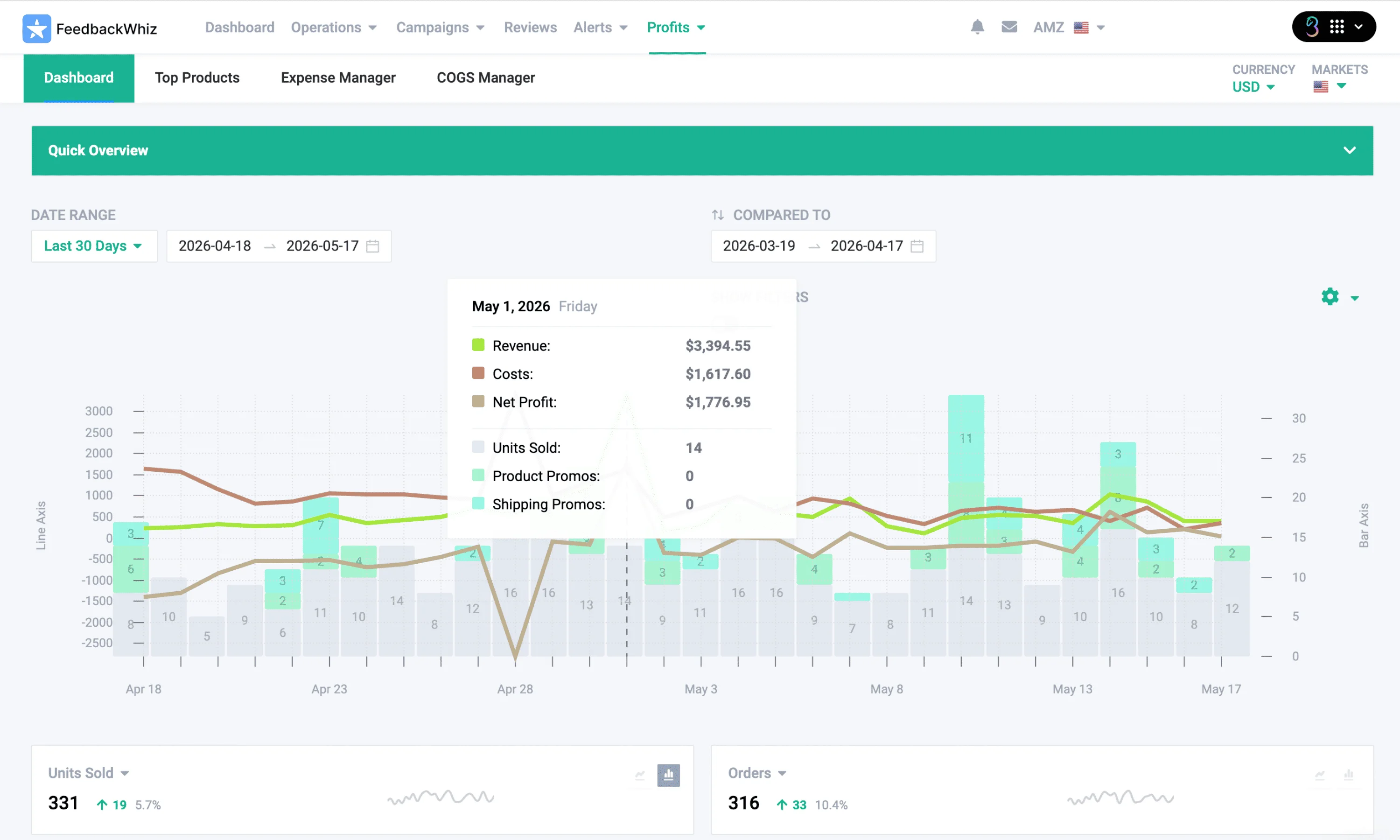Screen dimensions: 1400x840
Task: Expand the Operations menu
Action: [x=334, y=27]
